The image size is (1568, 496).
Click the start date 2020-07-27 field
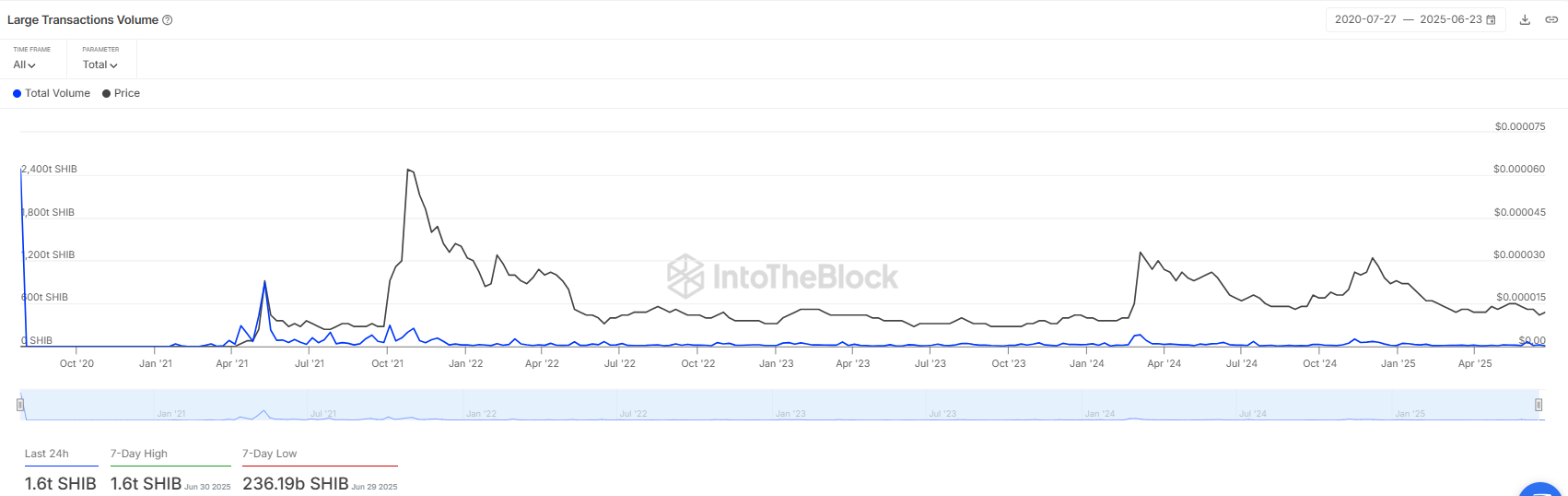[x=1365, y=19]
